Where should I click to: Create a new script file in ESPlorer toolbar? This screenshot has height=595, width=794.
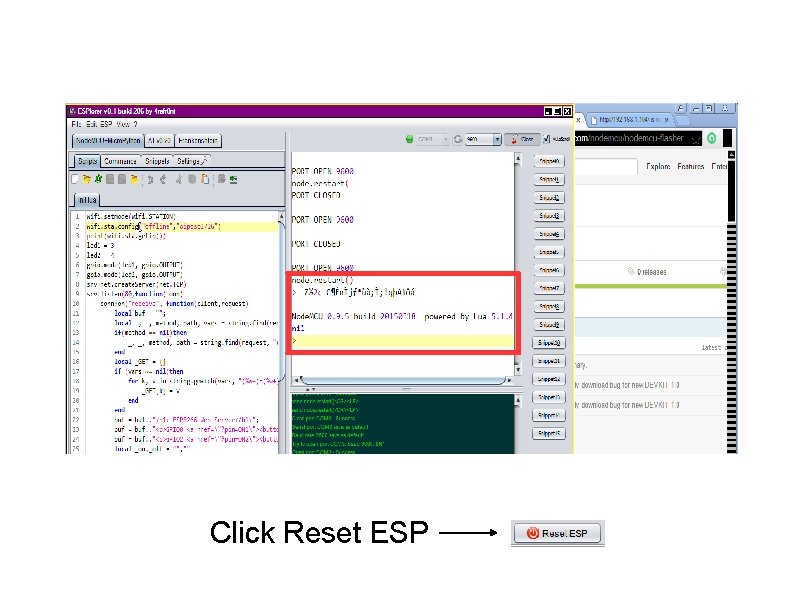click(75, 179)
